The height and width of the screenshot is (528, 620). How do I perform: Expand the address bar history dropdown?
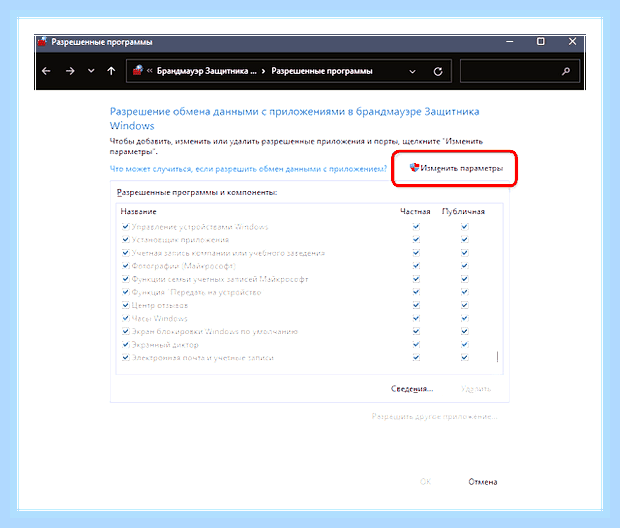[412, 72]
